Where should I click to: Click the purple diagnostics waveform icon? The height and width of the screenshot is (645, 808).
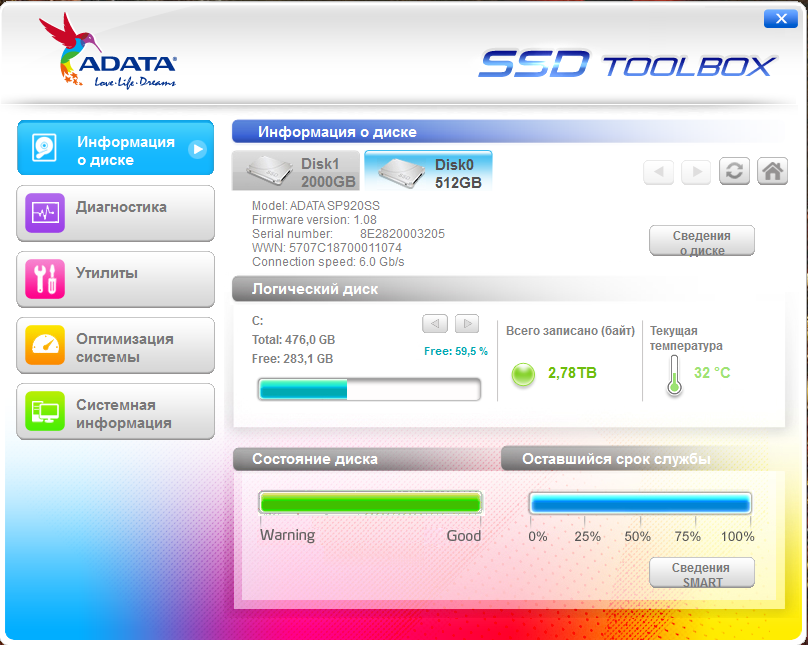click(45, 213)
